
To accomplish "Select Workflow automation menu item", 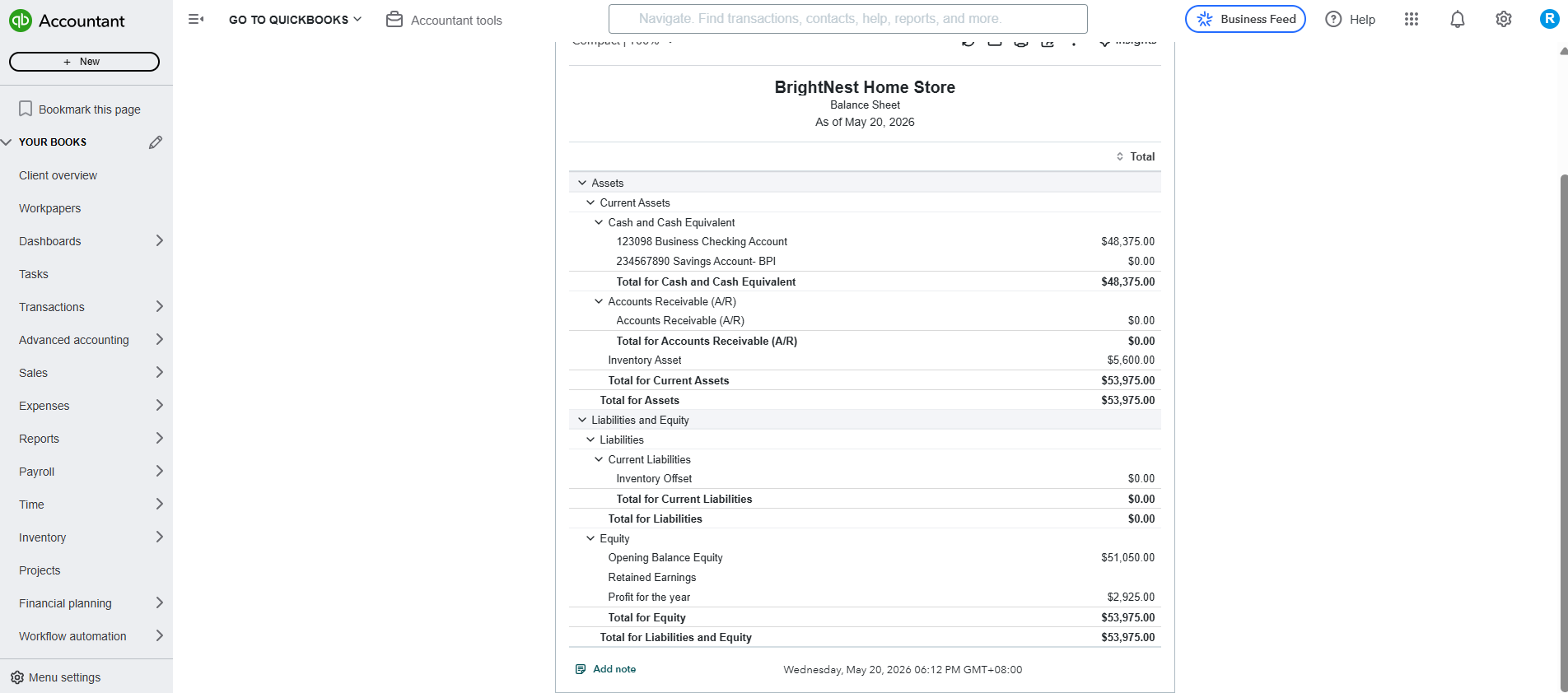I will (72, 636).
